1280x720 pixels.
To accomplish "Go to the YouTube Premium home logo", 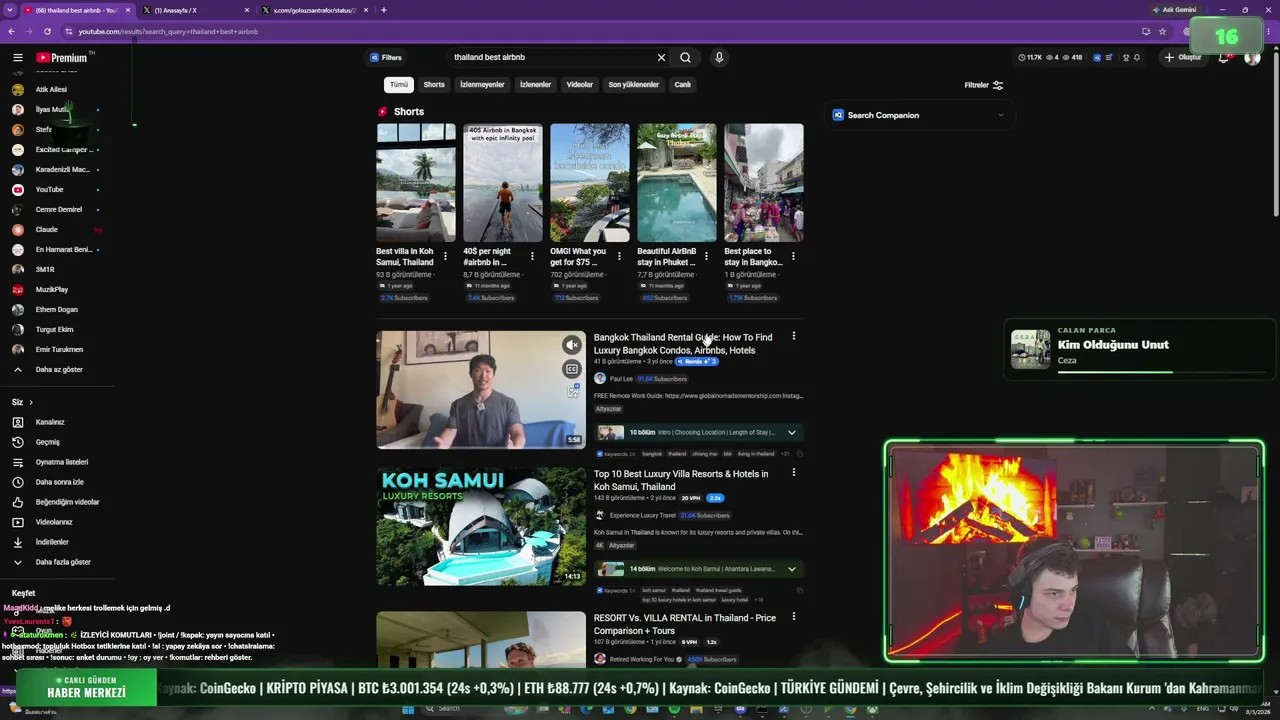I will (62, 58).
